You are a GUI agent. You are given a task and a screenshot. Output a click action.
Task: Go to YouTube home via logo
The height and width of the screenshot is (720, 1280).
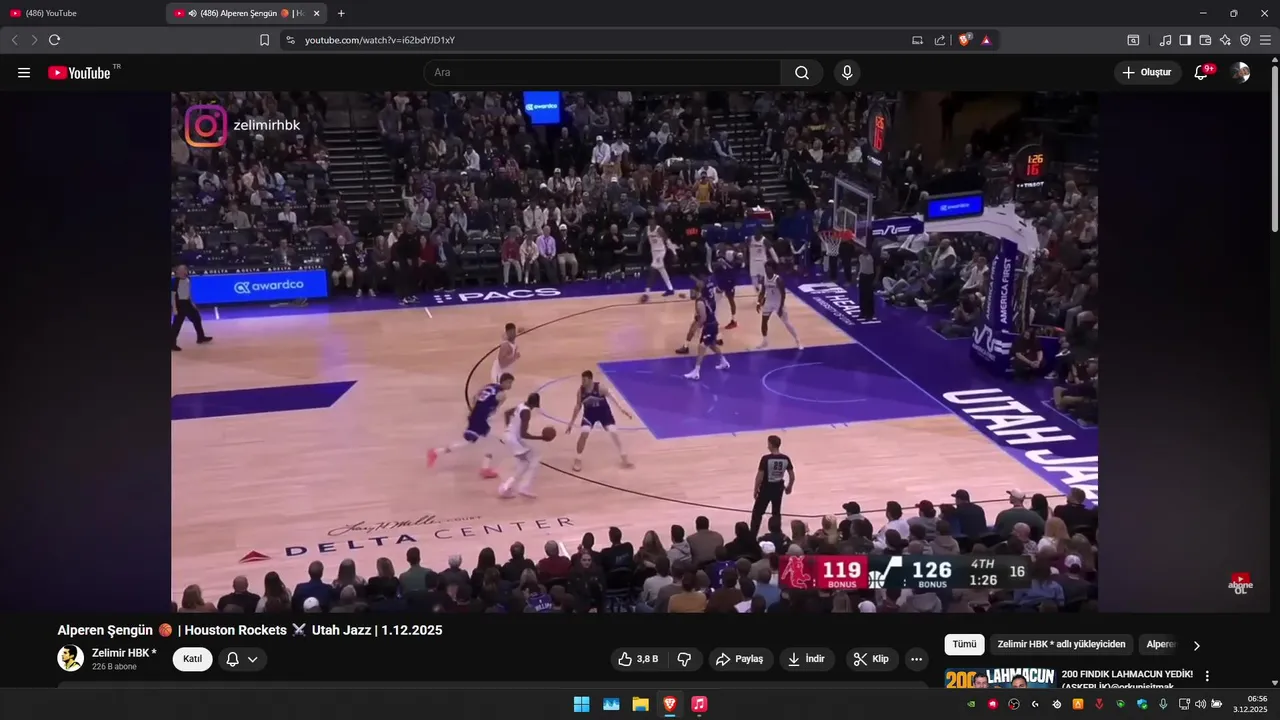point(80,72)
